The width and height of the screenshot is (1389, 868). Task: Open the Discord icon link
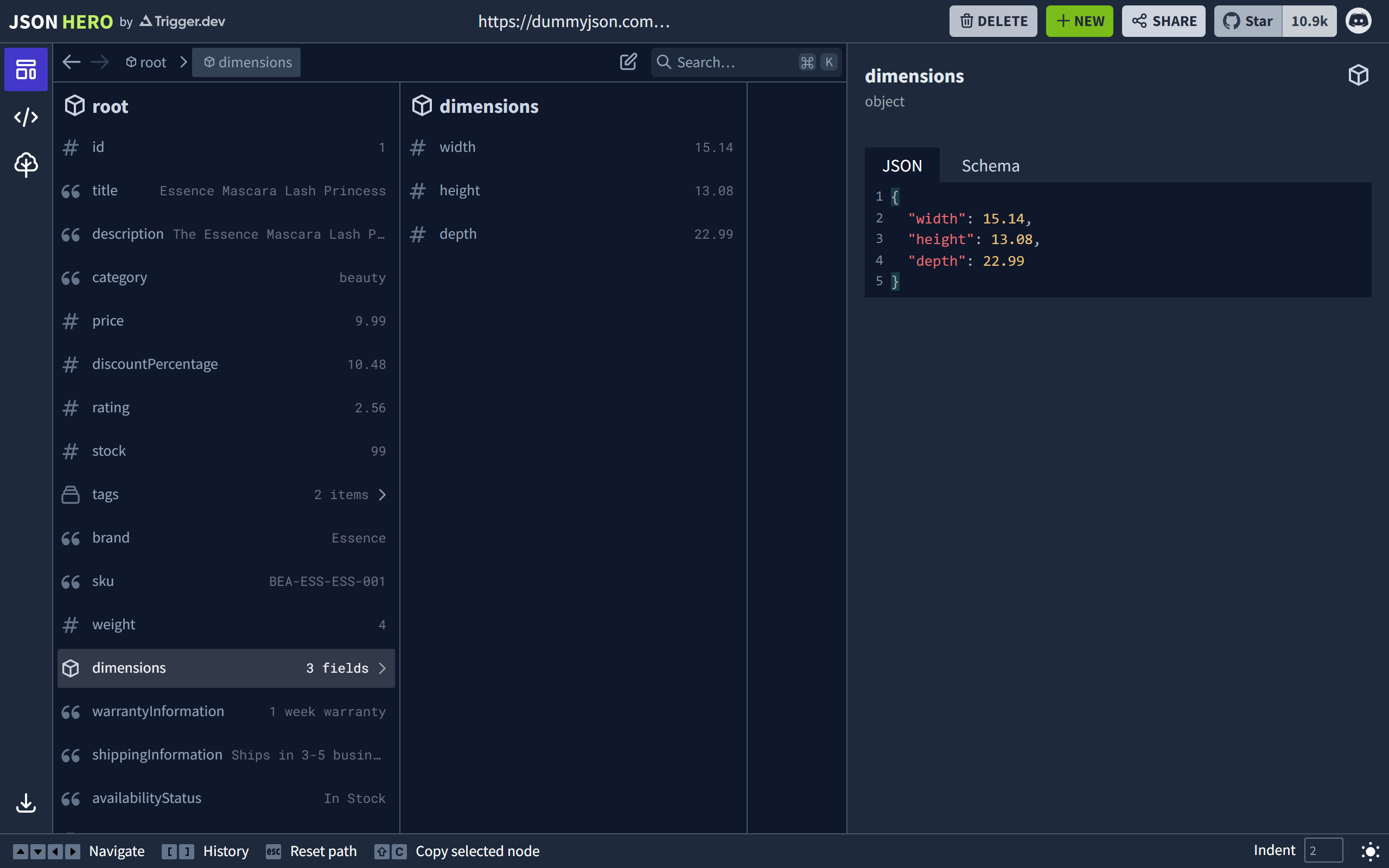(1358, 21)
